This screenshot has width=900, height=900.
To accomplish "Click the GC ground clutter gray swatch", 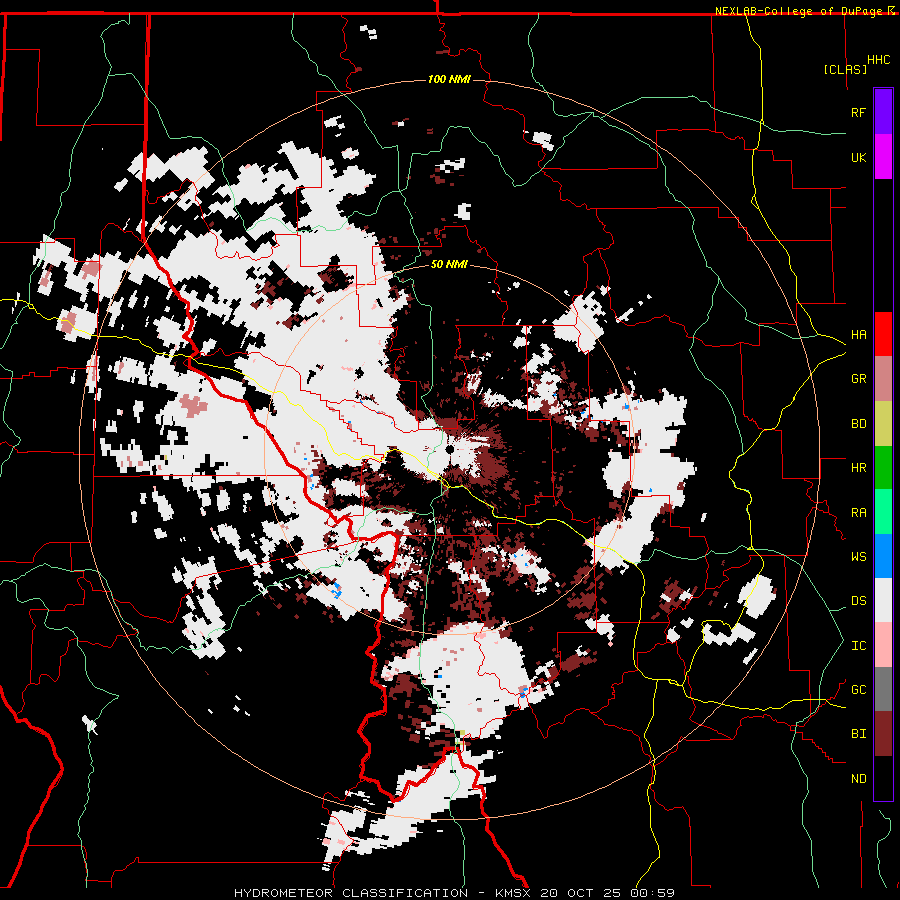I will [x=883, y=689].
